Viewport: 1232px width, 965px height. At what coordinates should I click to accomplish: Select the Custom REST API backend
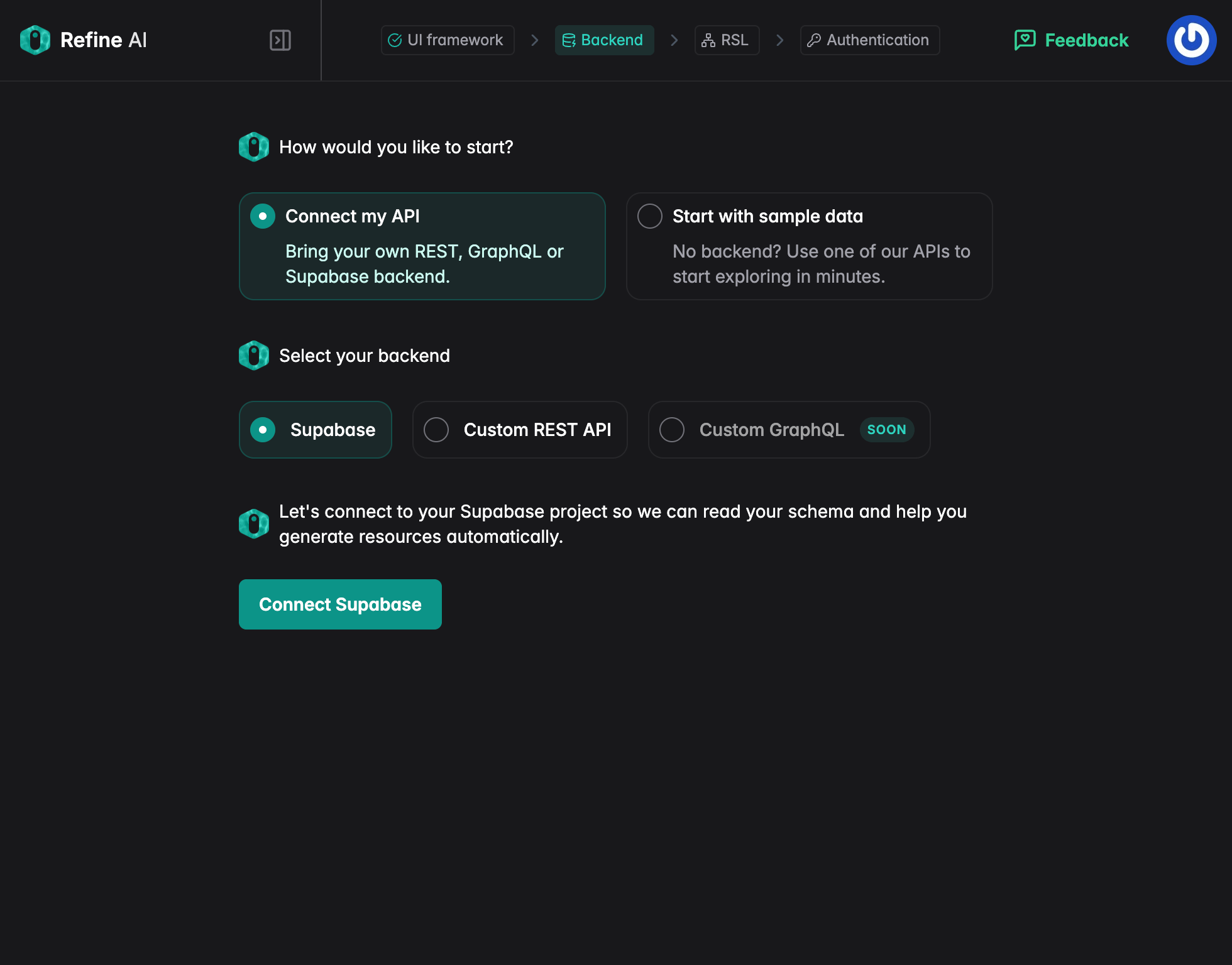coord(520,429)
